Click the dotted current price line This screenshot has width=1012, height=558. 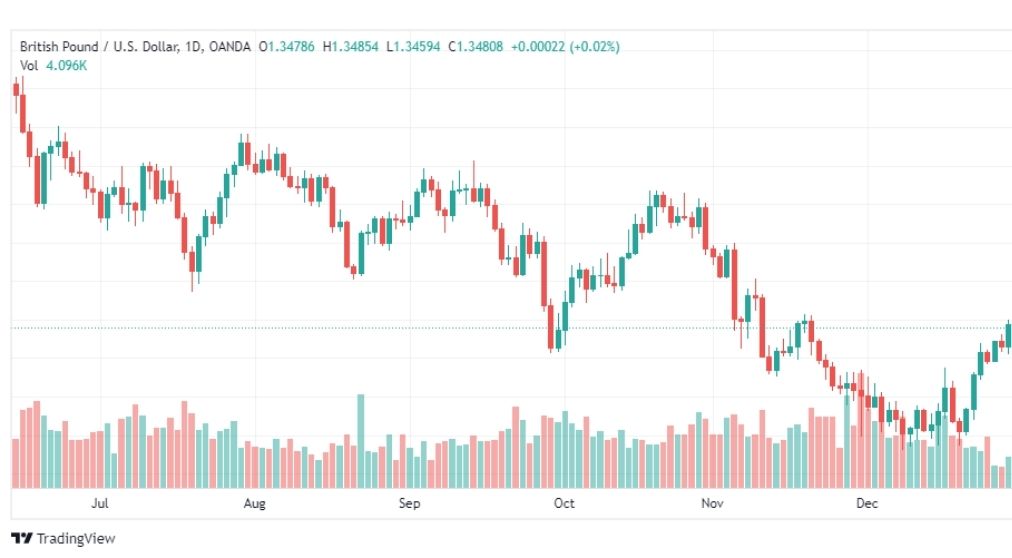pos(511,328)
